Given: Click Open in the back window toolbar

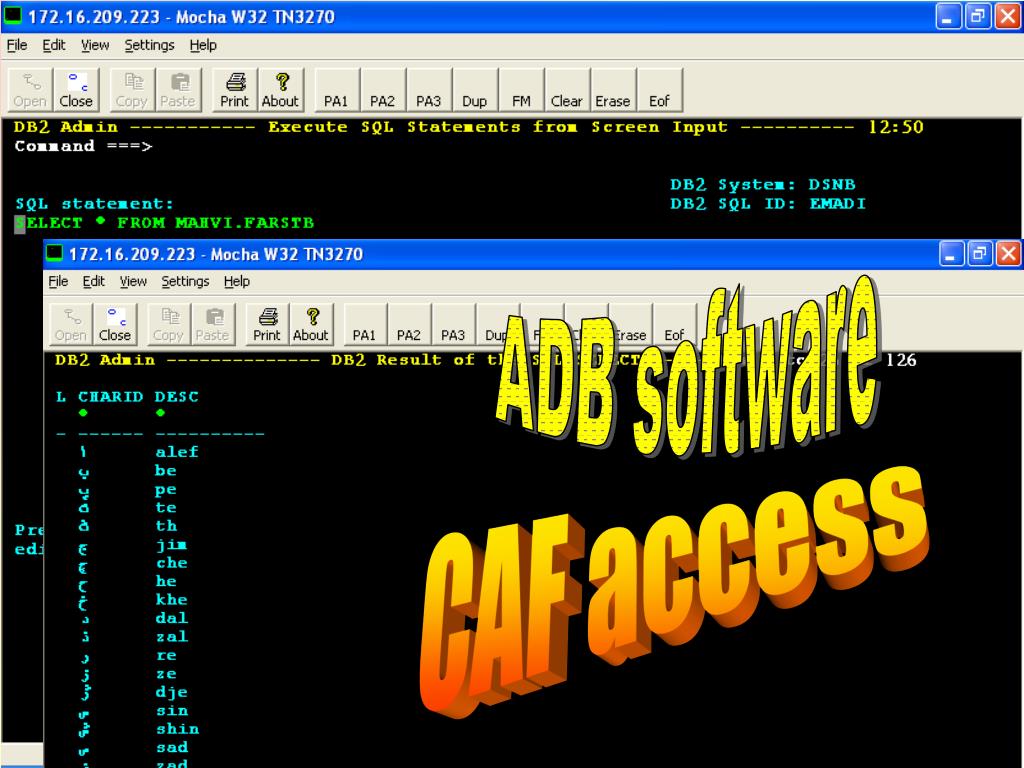Looking at the screenshot, I should [x=30, y=89].
